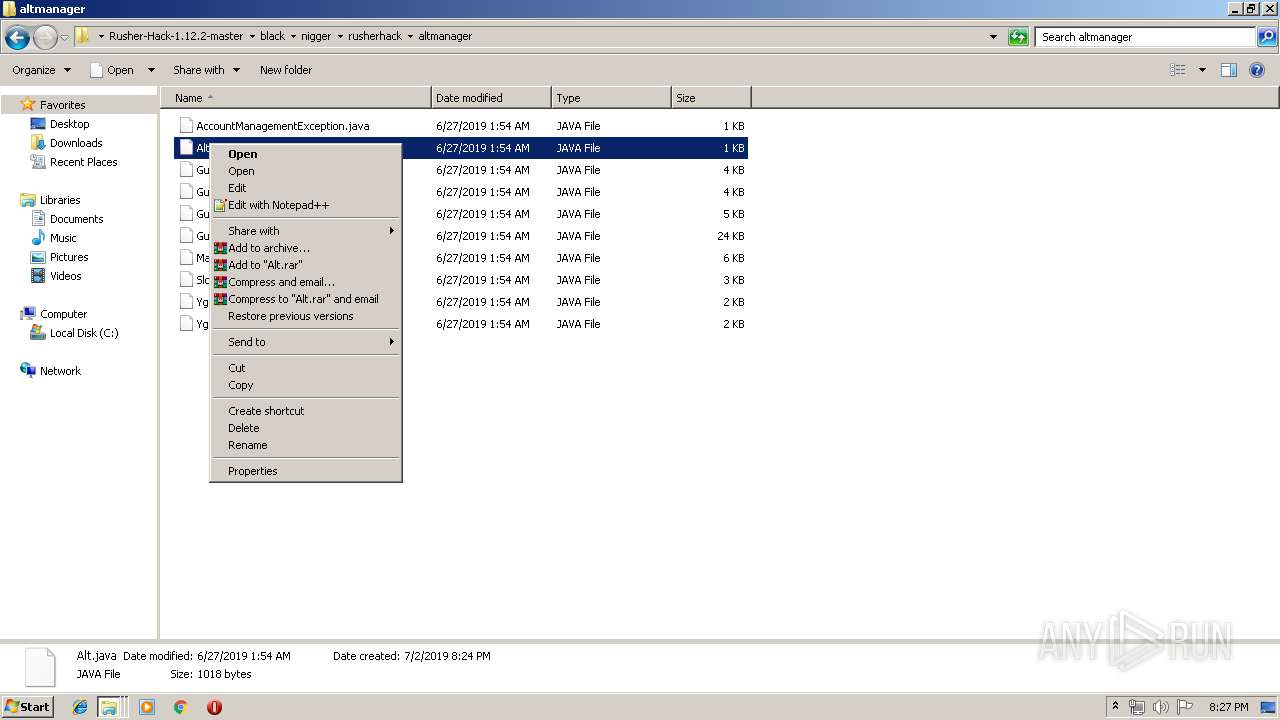
Task: Open Properties from the context menu
Action: 252,471
